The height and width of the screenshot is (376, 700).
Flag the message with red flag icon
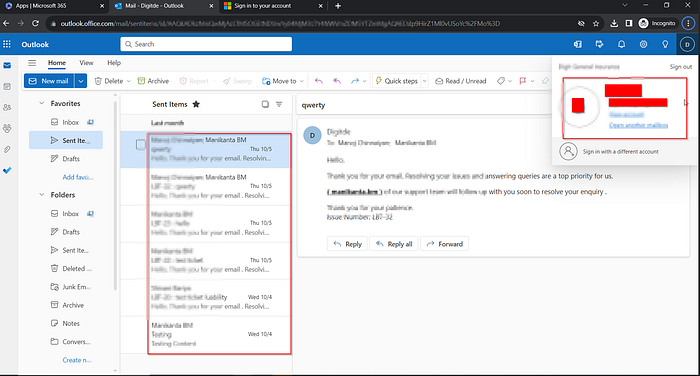[x=523, y=81]
